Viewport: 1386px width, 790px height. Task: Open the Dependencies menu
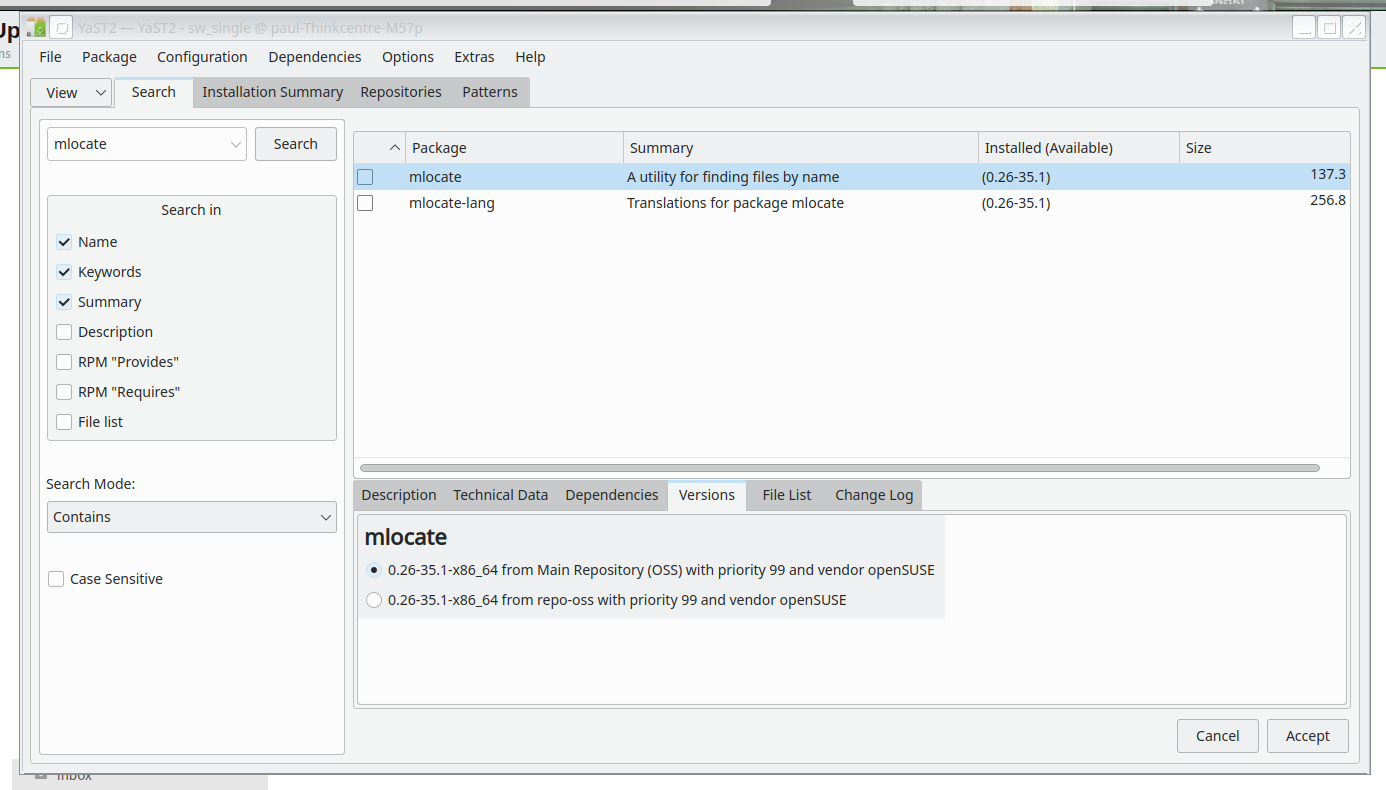314,57
